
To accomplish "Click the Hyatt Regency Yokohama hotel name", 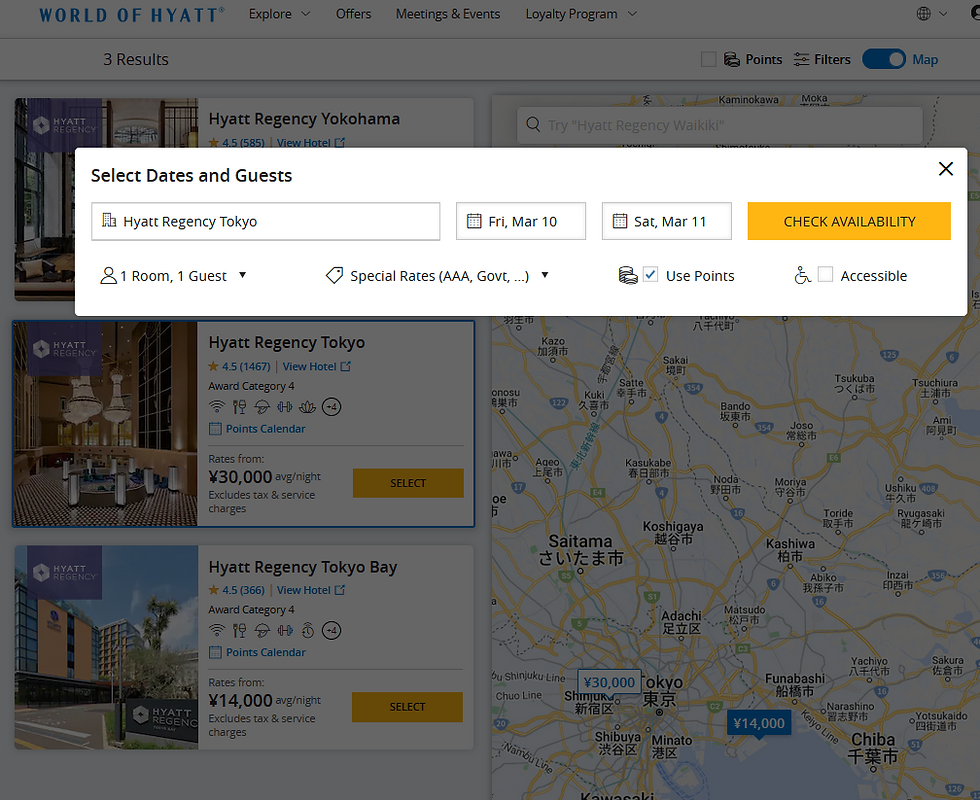I will point(304,119).
